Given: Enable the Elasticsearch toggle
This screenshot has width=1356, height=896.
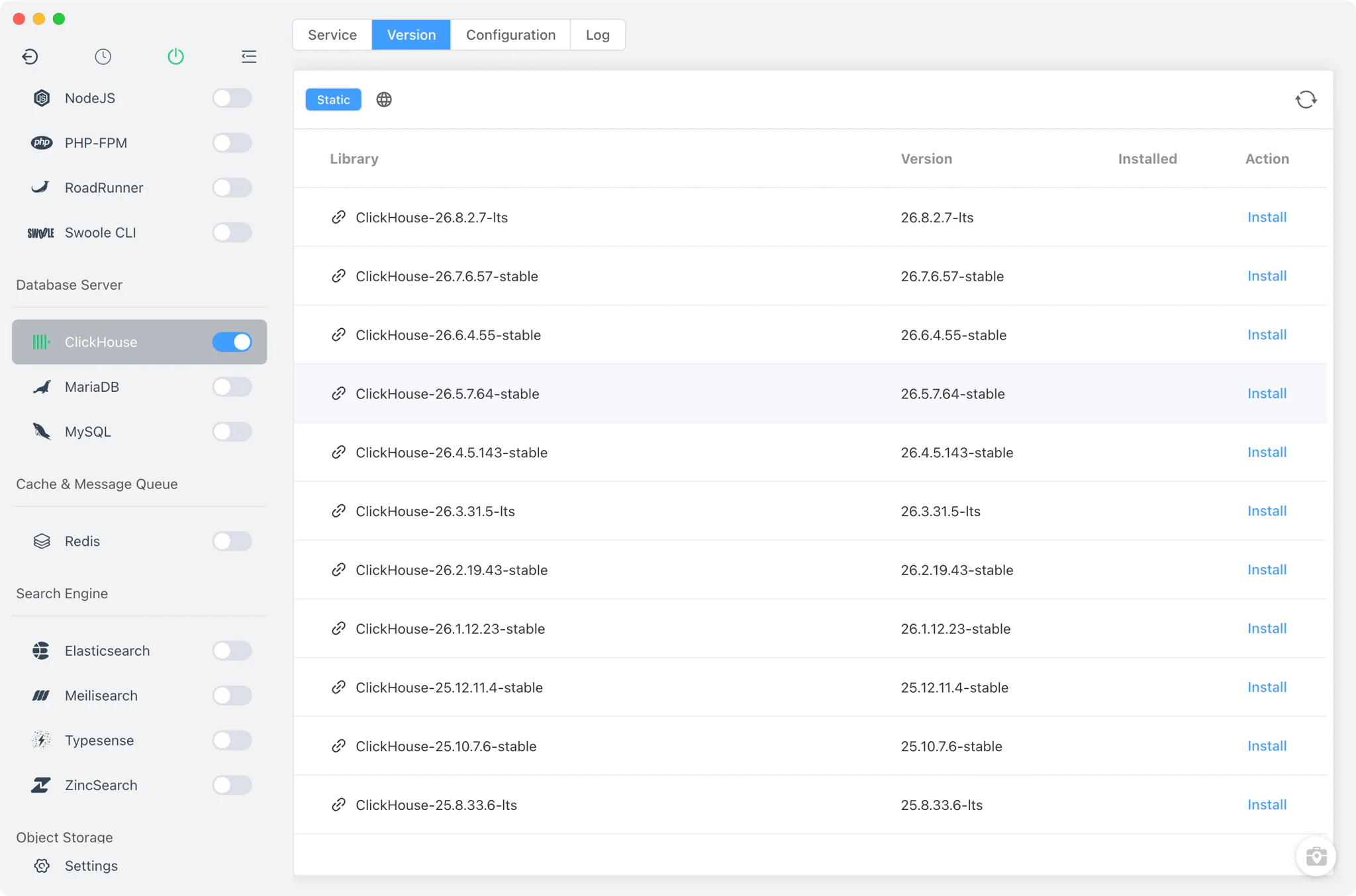Looking at the screenshot, I should (x=232, y=650).
